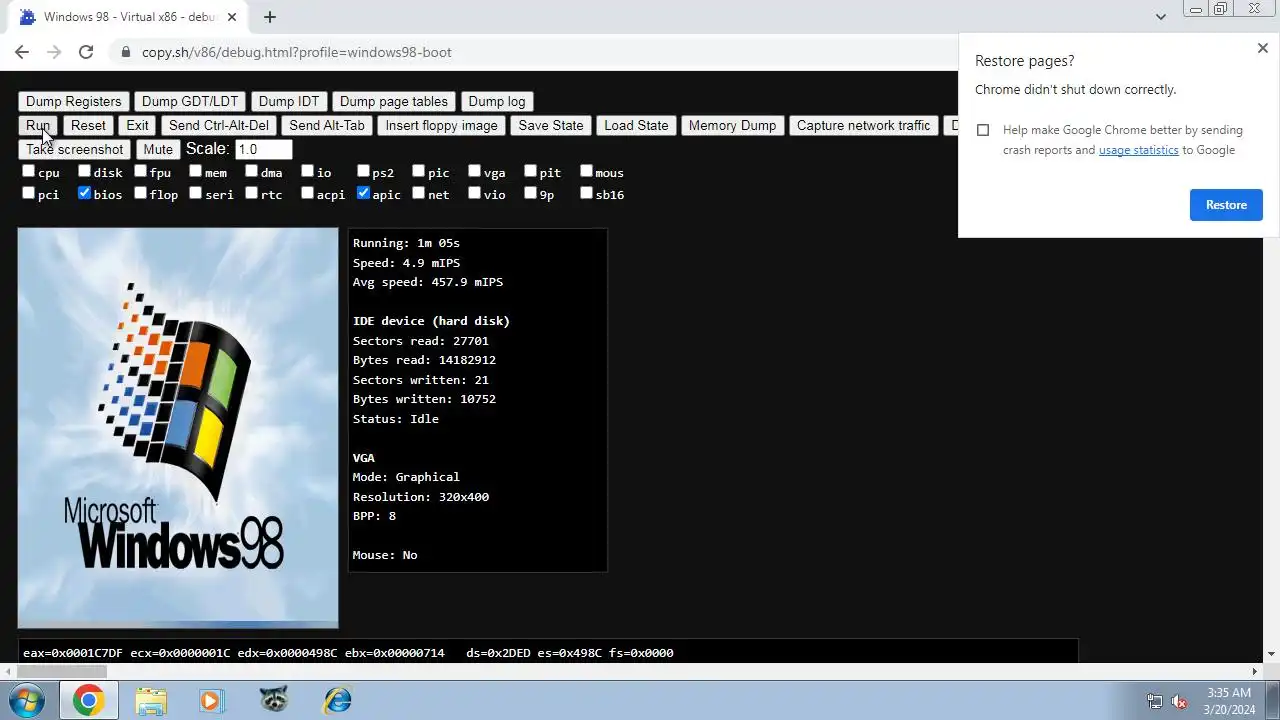
Task: Enable the net log checkbox
Action: coord(419,193)
